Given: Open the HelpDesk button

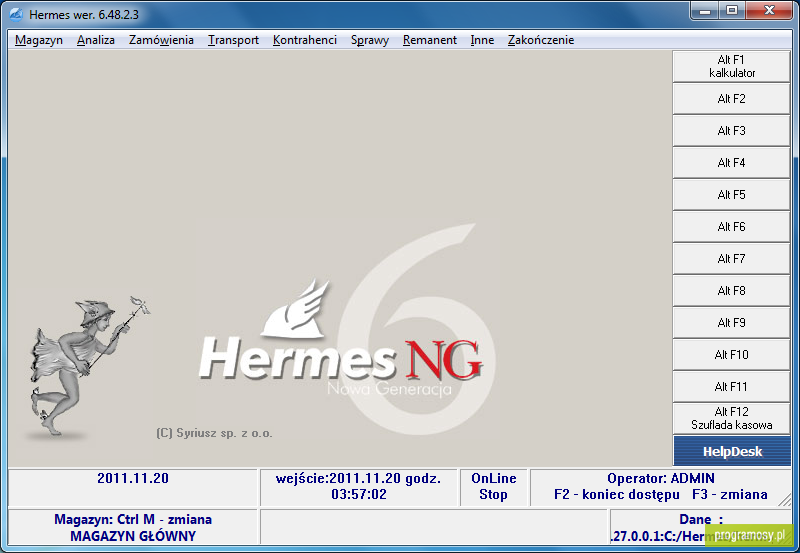Looking at the screenshot, I should tap(732, 451).
